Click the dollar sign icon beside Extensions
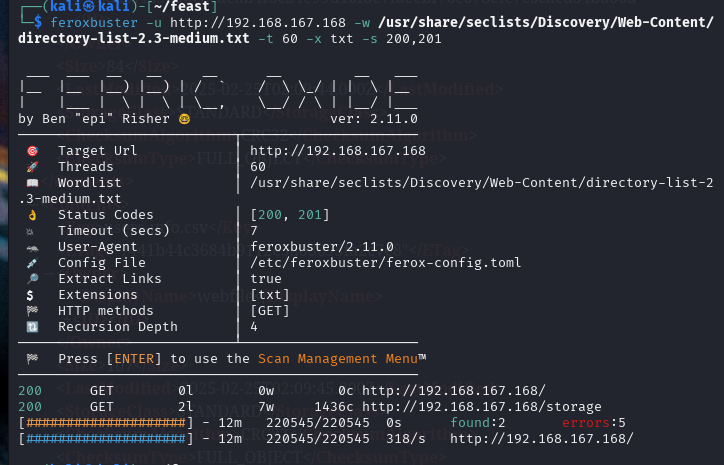The width and height of the screenshot is (724, 465). (x=30, y=295)
